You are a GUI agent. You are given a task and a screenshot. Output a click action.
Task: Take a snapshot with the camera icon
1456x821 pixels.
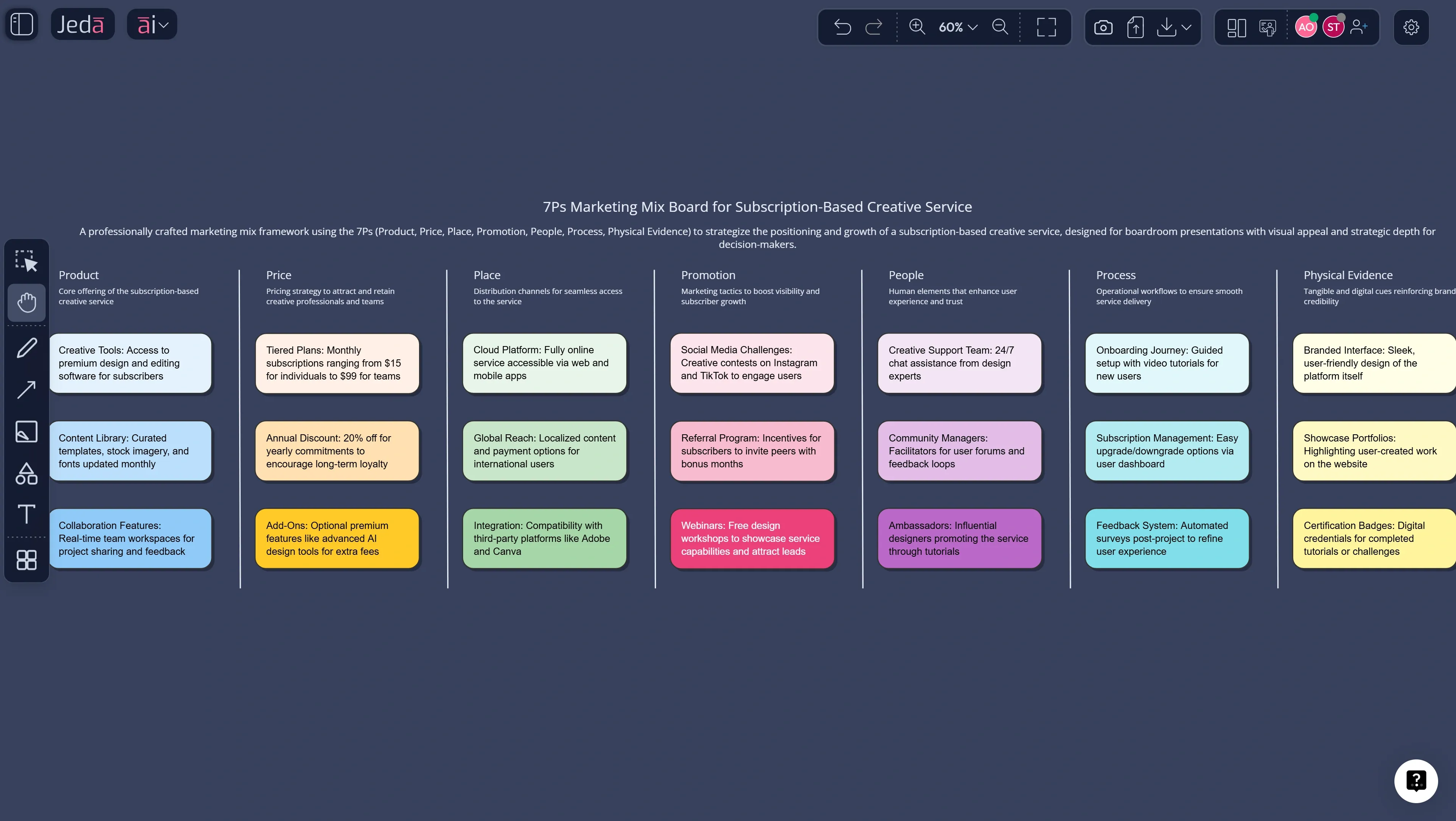(1103, 27)
